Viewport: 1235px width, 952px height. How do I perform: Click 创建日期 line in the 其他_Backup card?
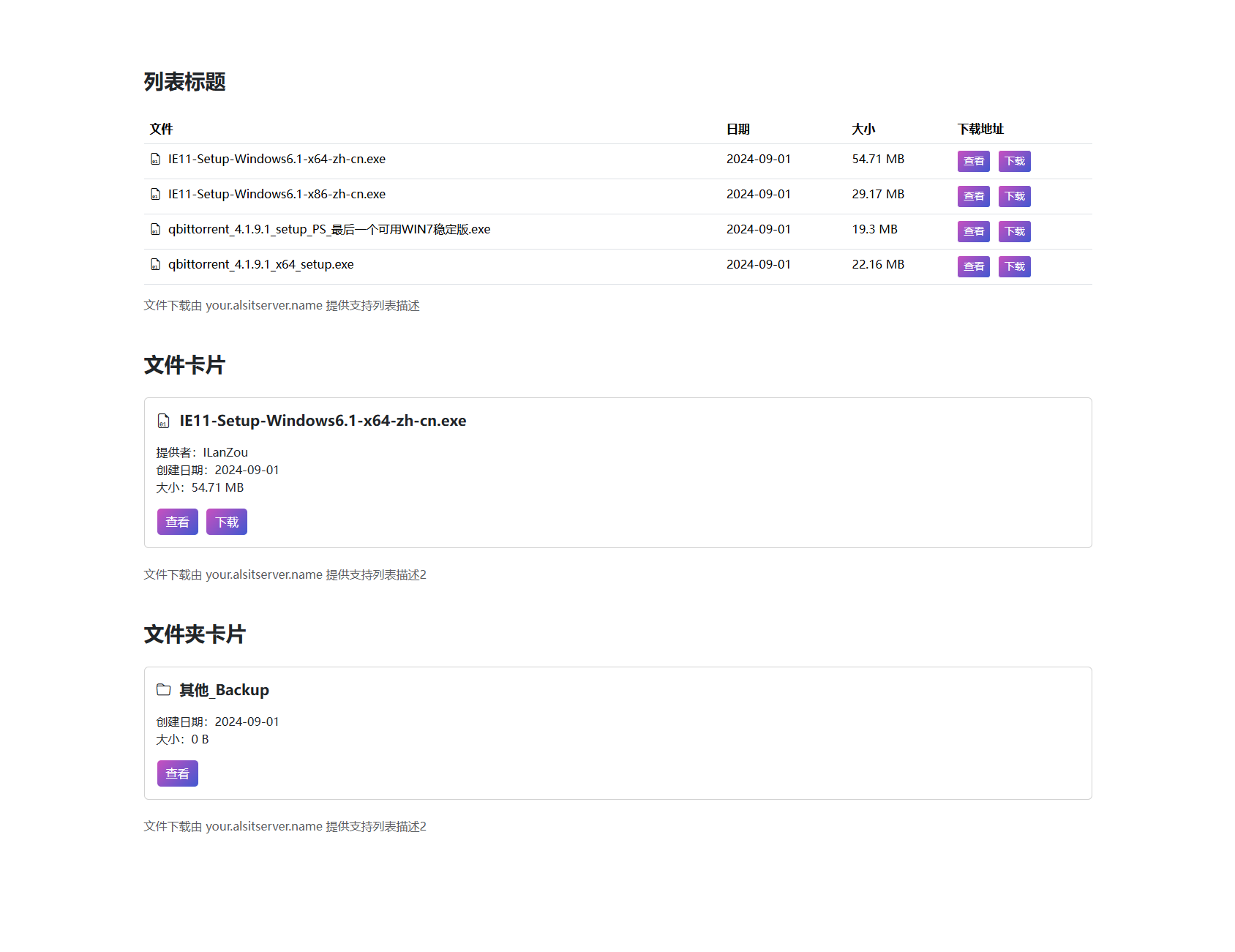(x=217, y=722)
